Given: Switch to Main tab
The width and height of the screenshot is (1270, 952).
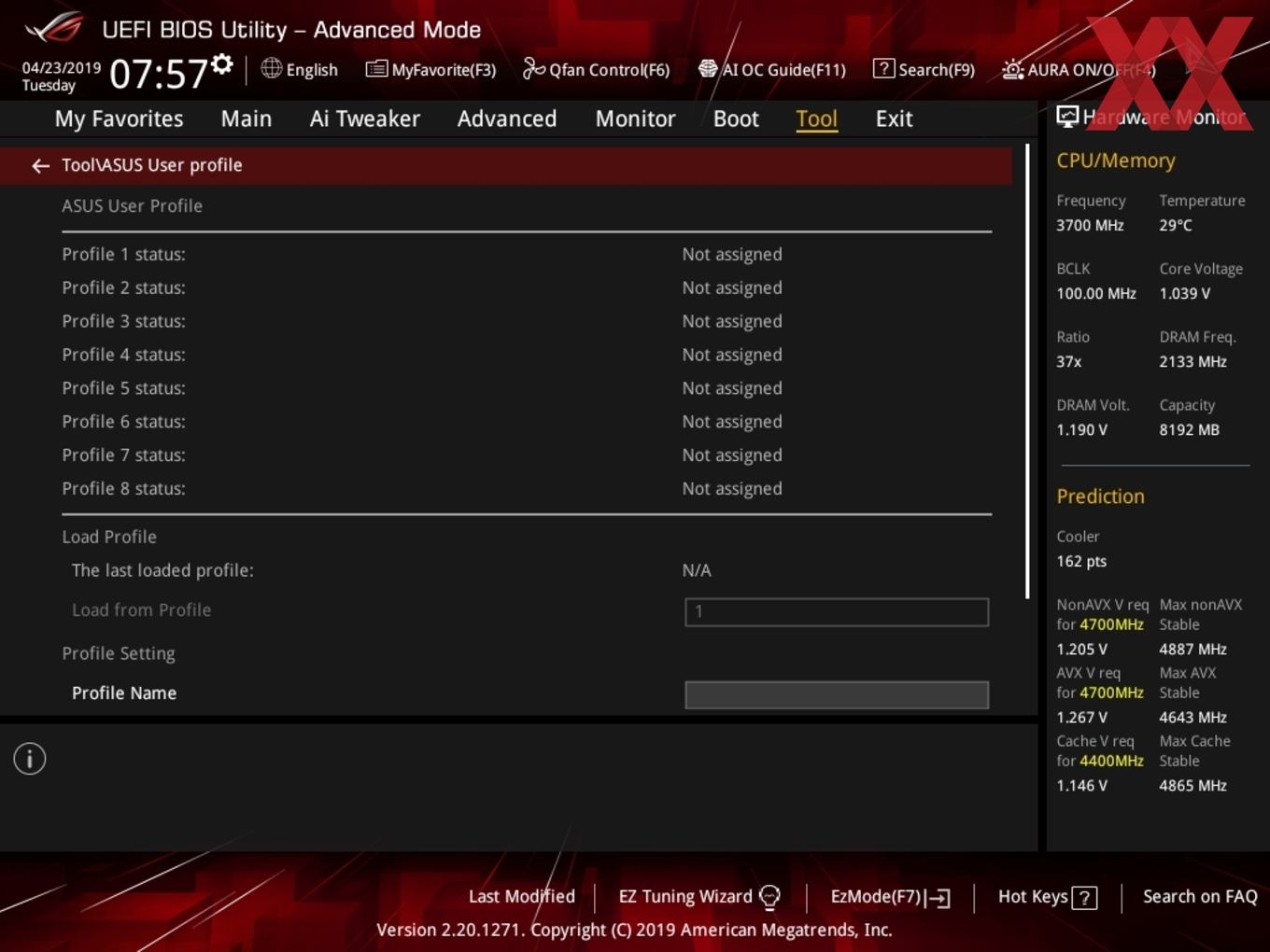Looking at the screenshot, I should click(x=247, y=119).
